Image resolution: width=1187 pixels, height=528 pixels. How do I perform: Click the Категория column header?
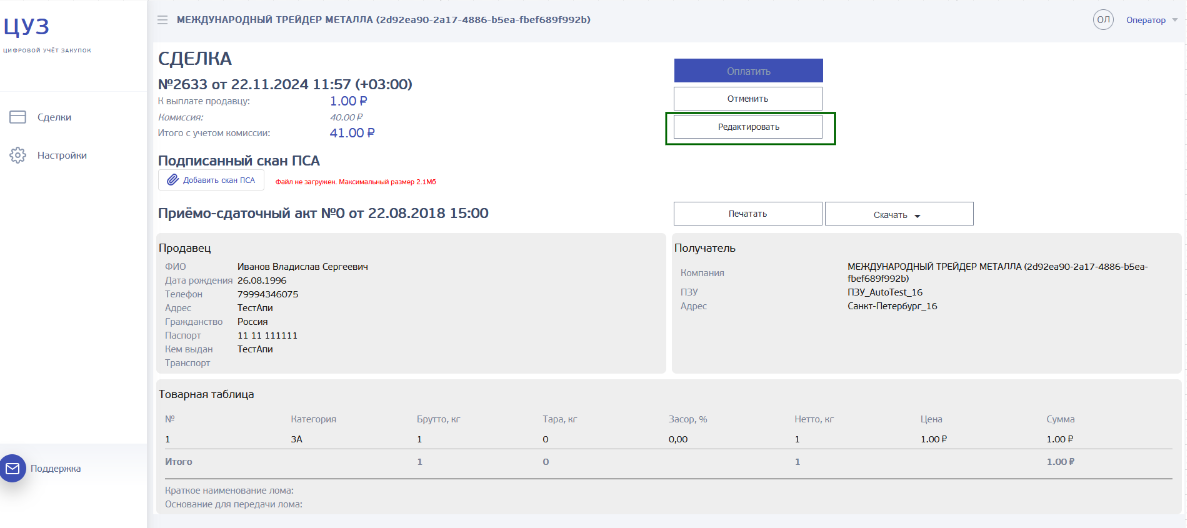coord(313,419)
